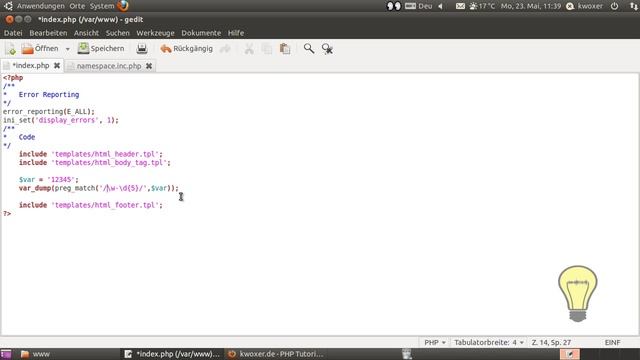
Task: Launch Firefox from the top panel
Action: click(x=123, y=6)
